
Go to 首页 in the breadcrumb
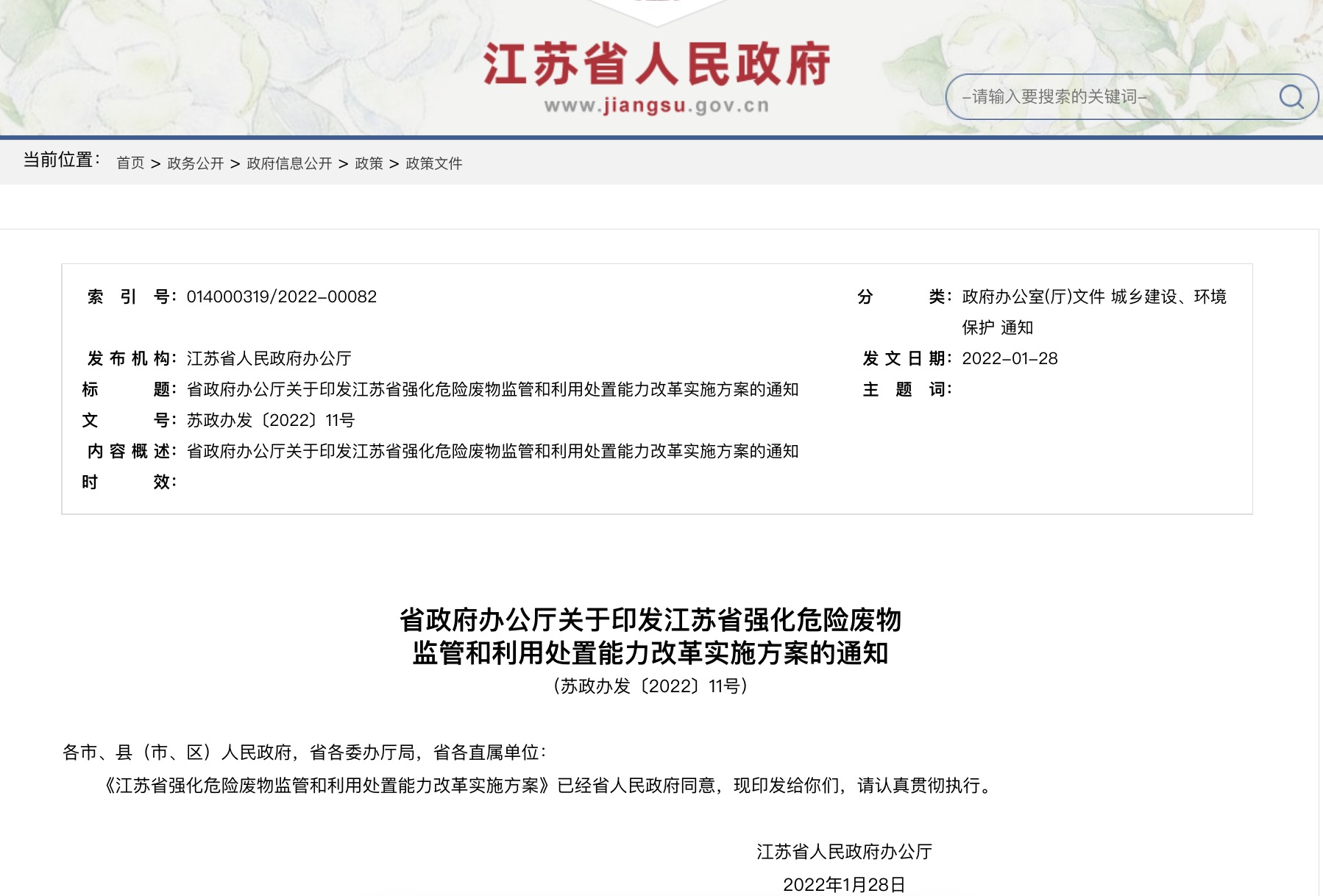[130, 163]
